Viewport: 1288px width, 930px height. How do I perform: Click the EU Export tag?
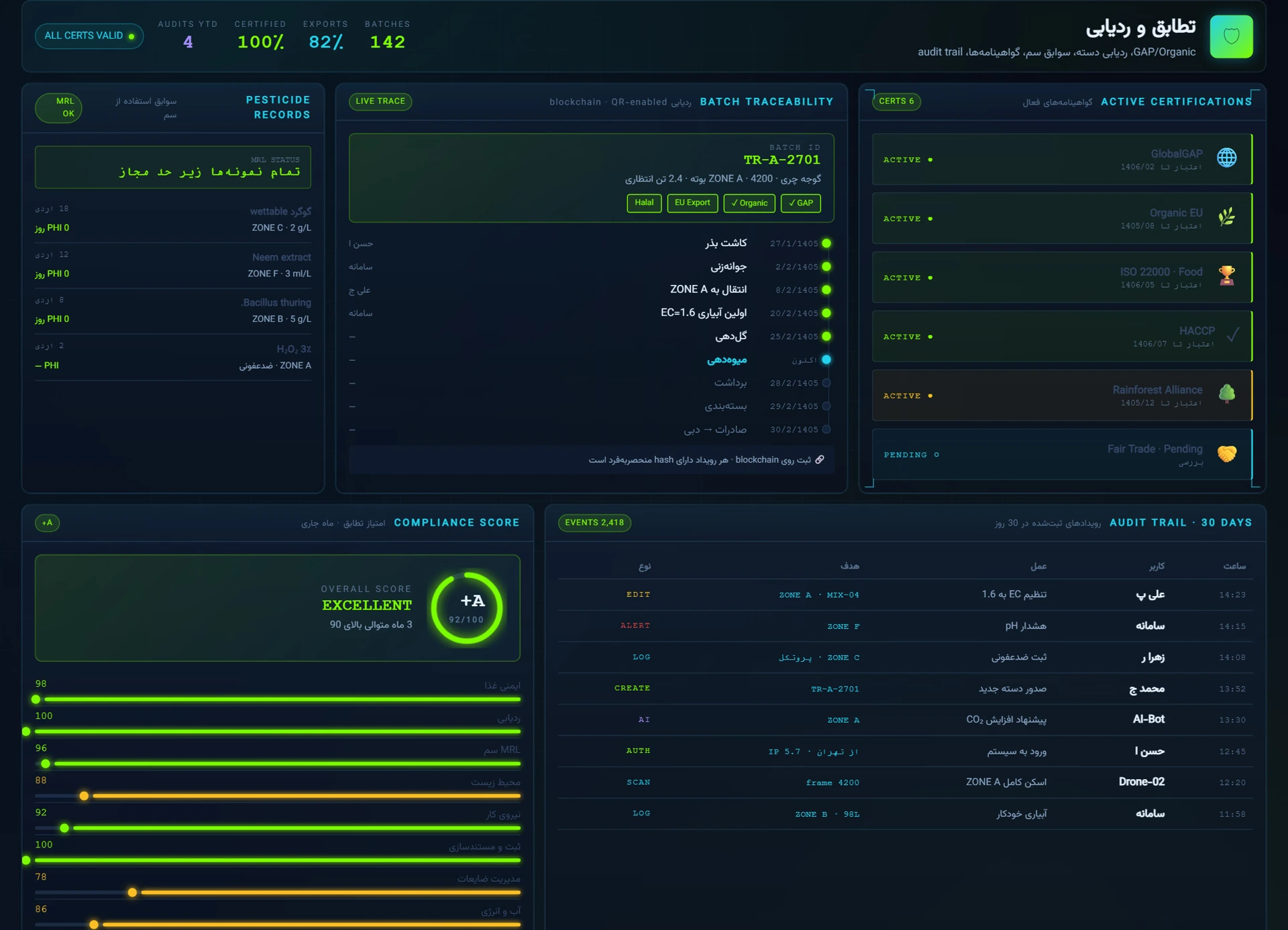click(x=692, y=202)
